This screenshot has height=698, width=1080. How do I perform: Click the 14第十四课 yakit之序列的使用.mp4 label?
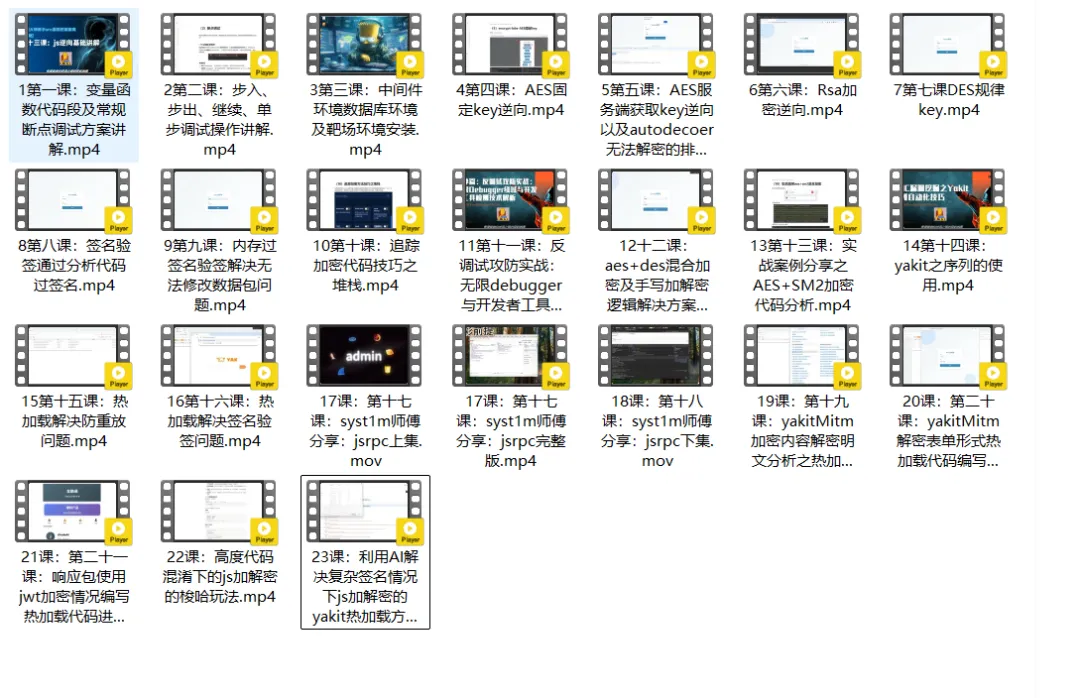tap(948, 265)
